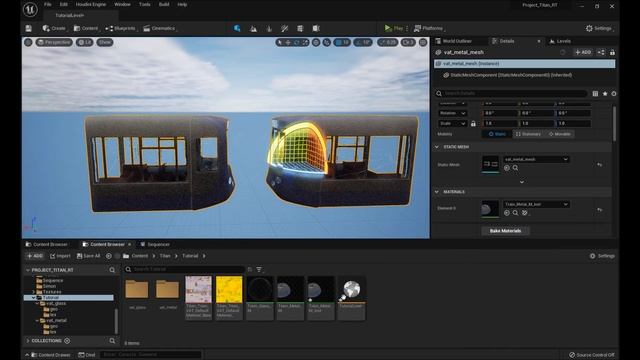Click the Search Details input field

(x=514, y=93)
